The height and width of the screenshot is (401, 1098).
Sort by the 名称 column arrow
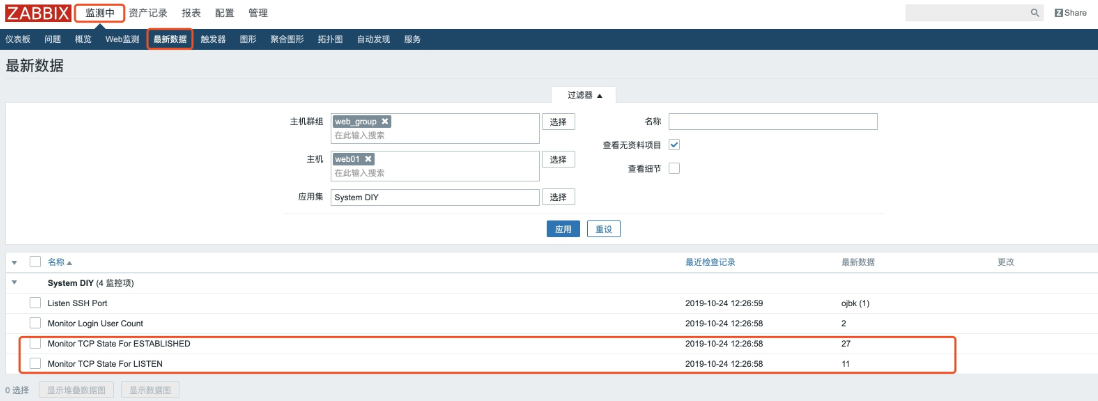(x=69, y=262)
